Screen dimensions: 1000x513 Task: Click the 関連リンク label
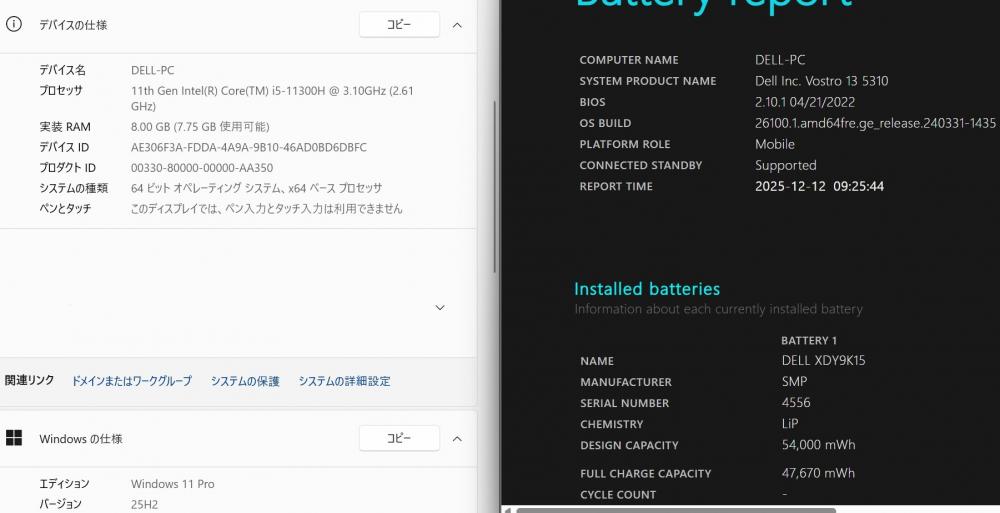[29, 380]
